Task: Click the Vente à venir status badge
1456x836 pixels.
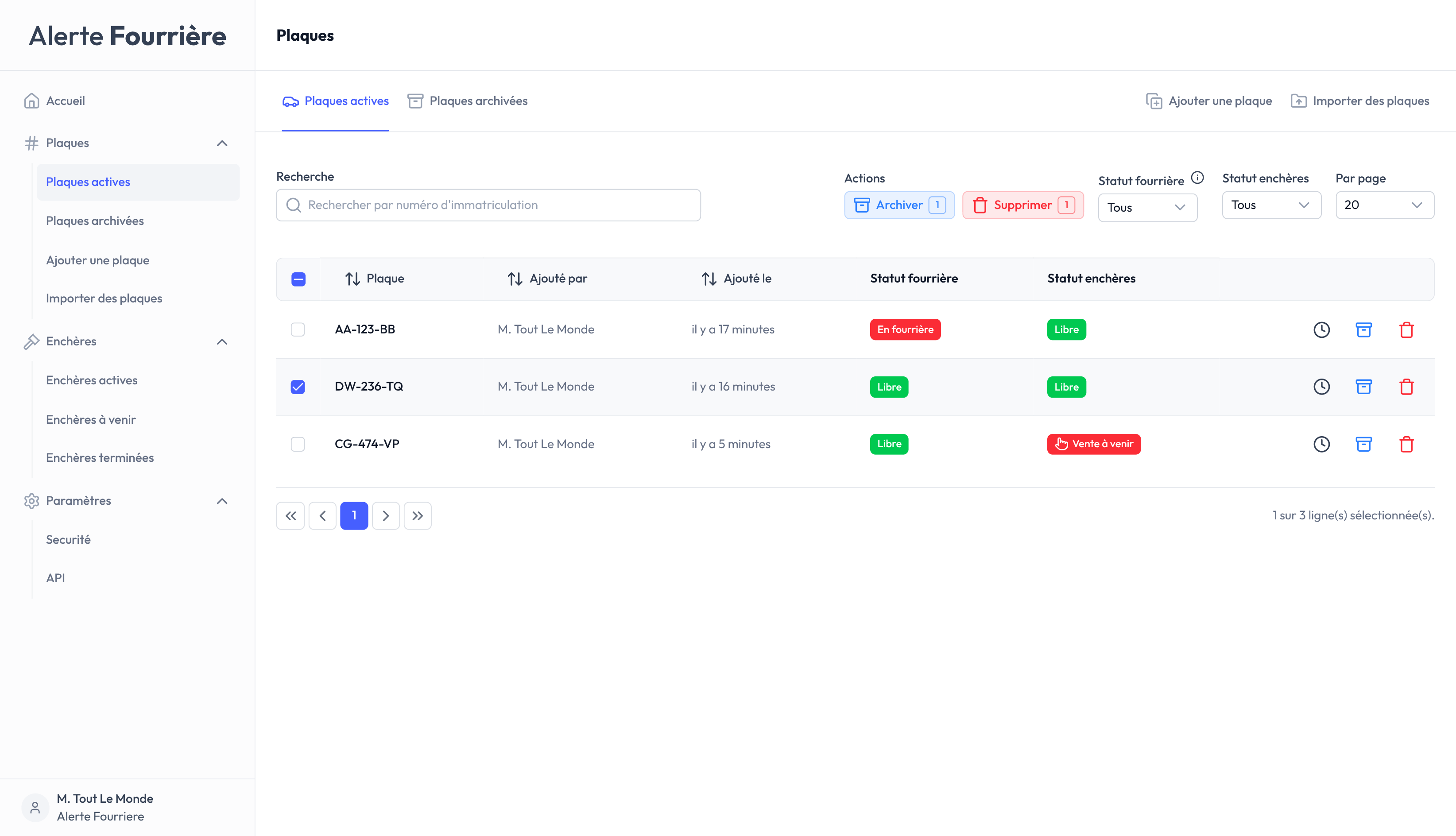Action: (x=1093, y=444)
